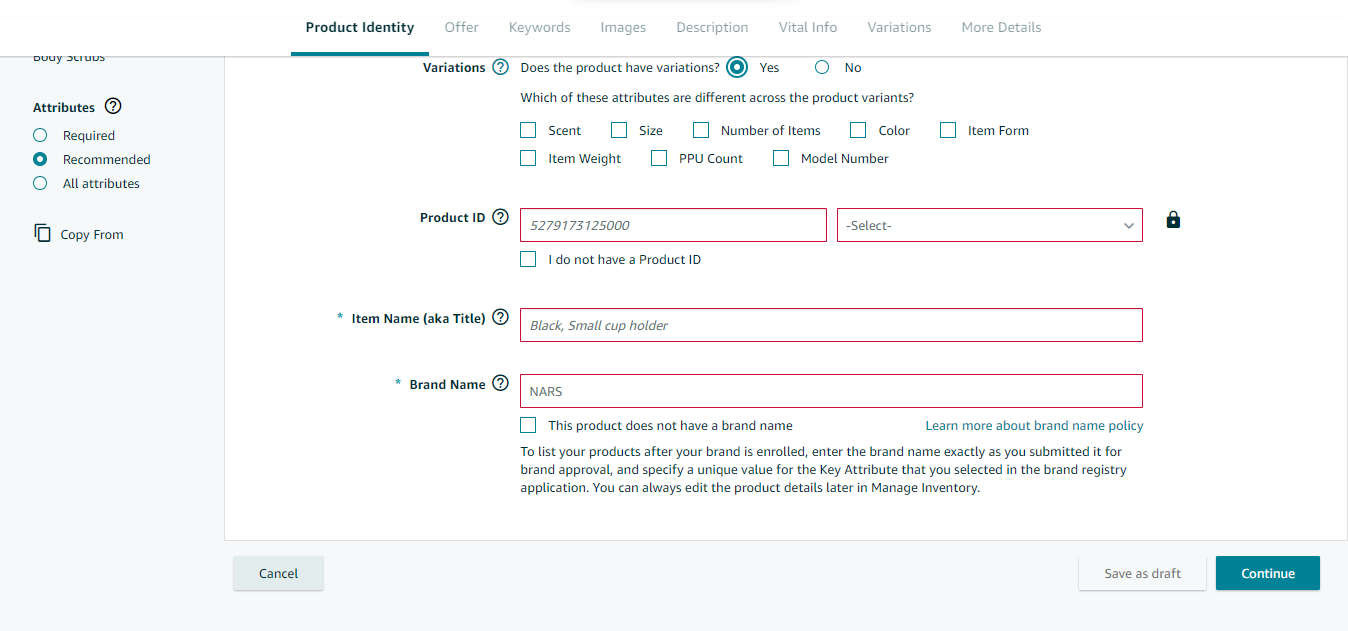Tick I do not have a Product ID
Screen dimensions: 1348x631
528,259
